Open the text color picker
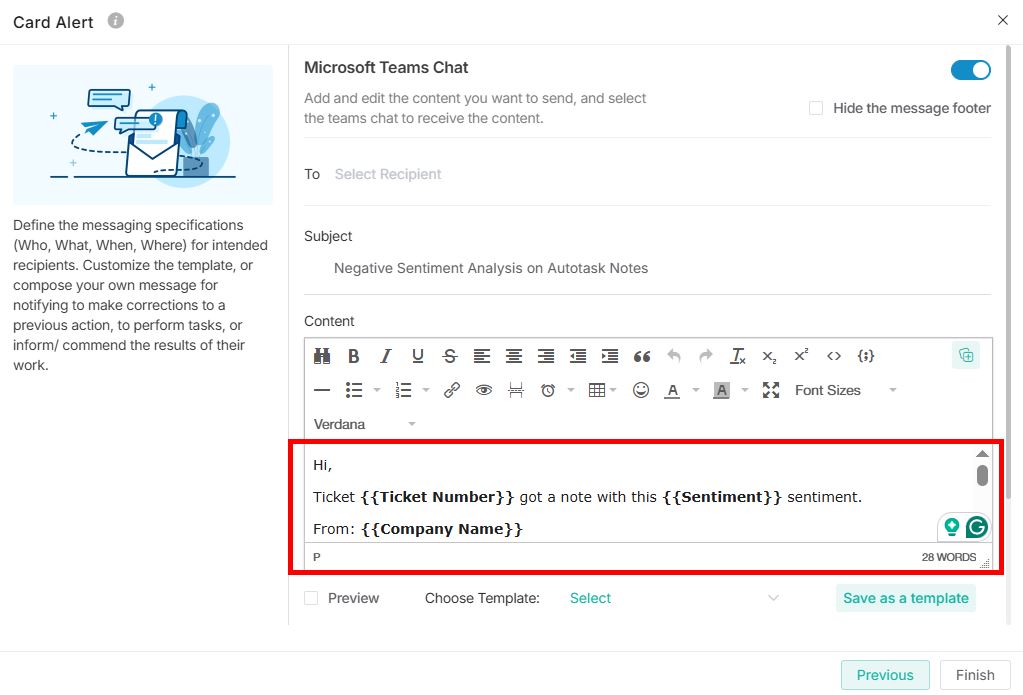This screenshot has width=1023, height=695. click(x=672, y=390)
